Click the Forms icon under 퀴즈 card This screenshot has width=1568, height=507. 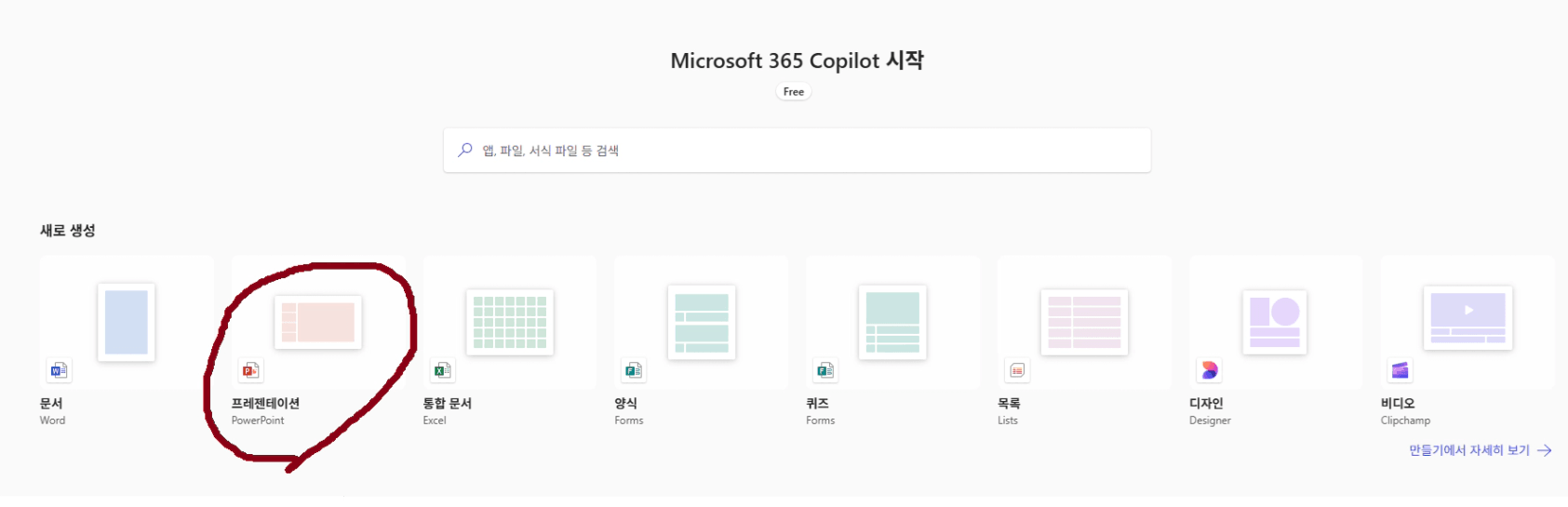point(825,370)
